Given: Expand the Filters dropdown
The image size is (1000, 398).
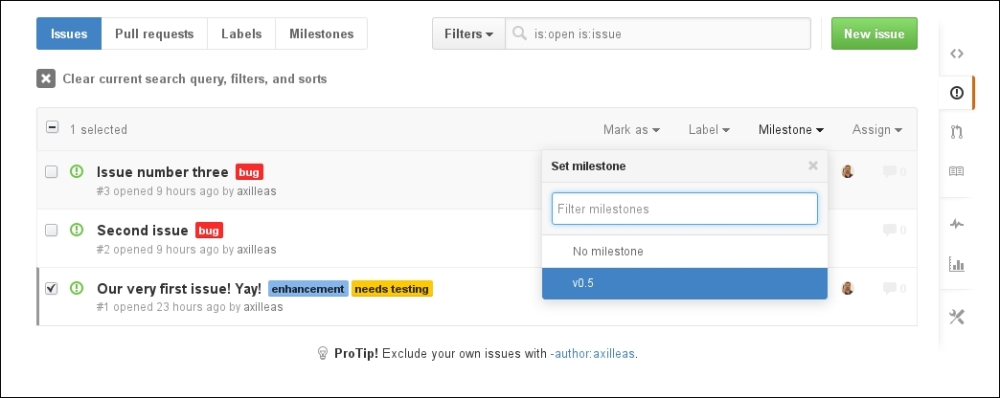Looking at the screenshot, I should pos(469,34).
